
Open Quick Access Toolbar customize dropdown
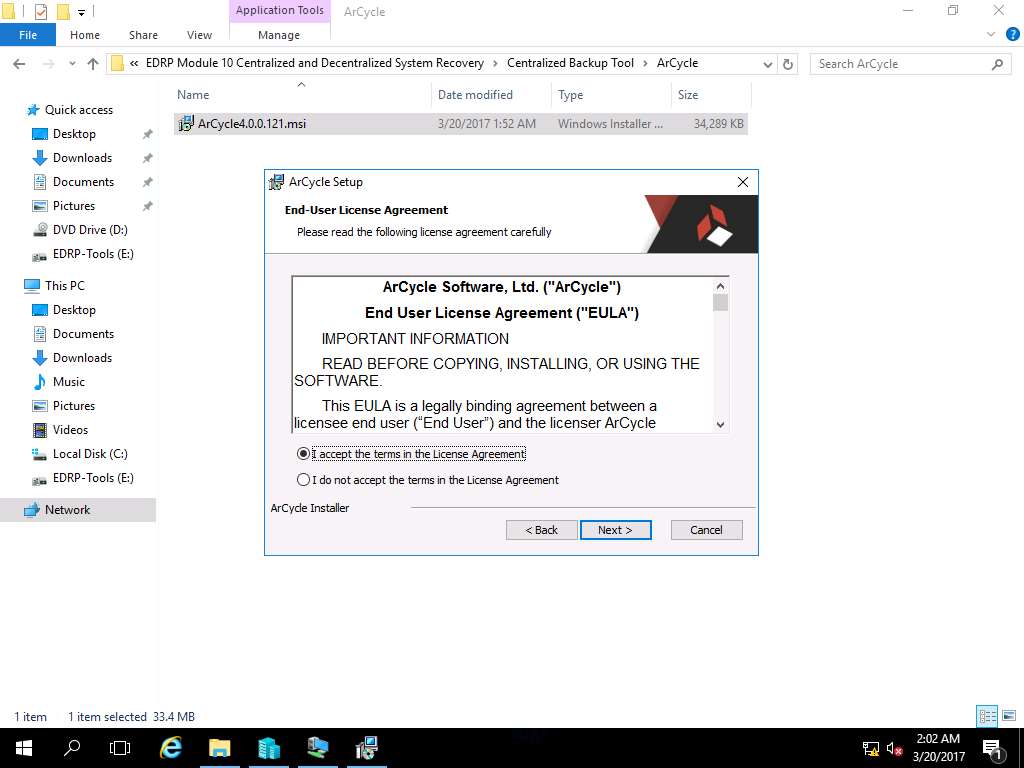(x=82, y=12)
